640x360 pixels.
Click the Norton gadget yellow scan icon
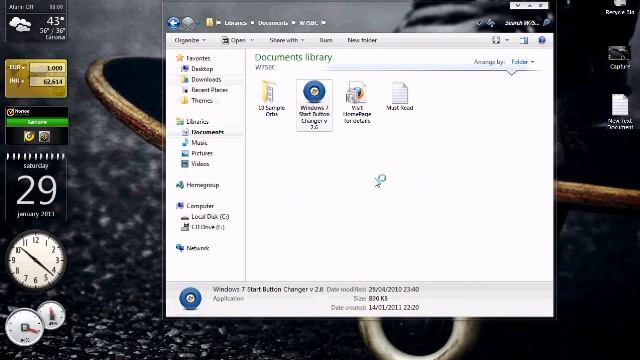click(x=29, y=136)
